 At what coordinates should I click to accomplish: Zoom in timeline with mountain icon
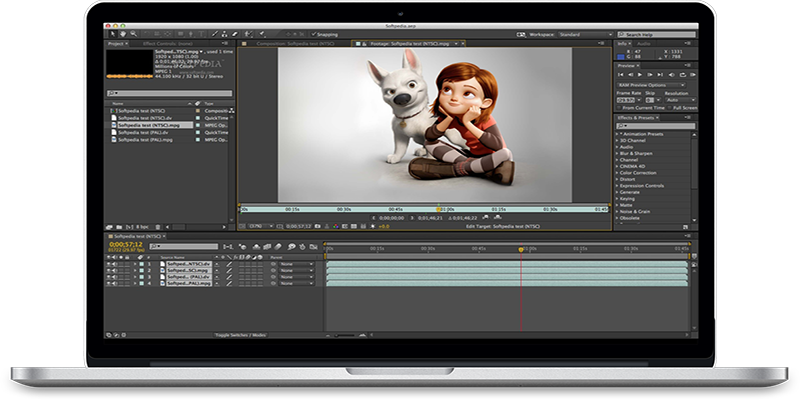point(363,335)
